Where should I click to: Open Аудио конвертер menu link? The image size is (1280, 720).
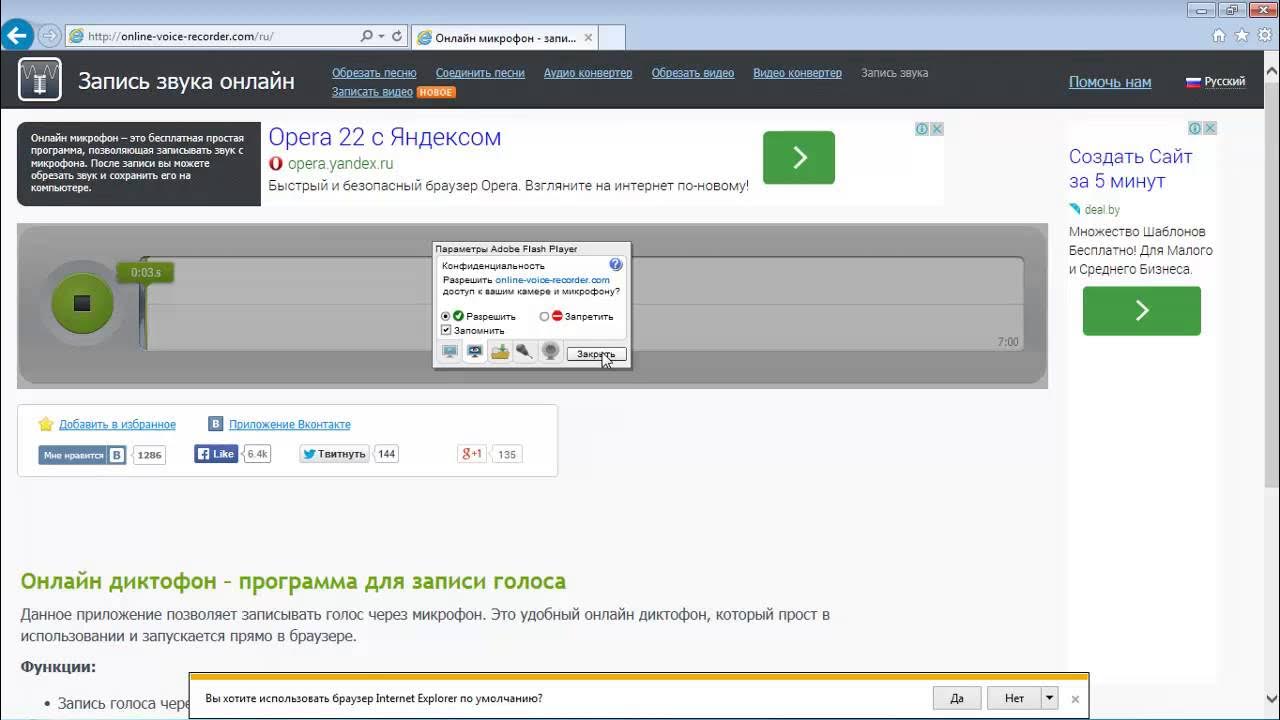tap(588, 73)
